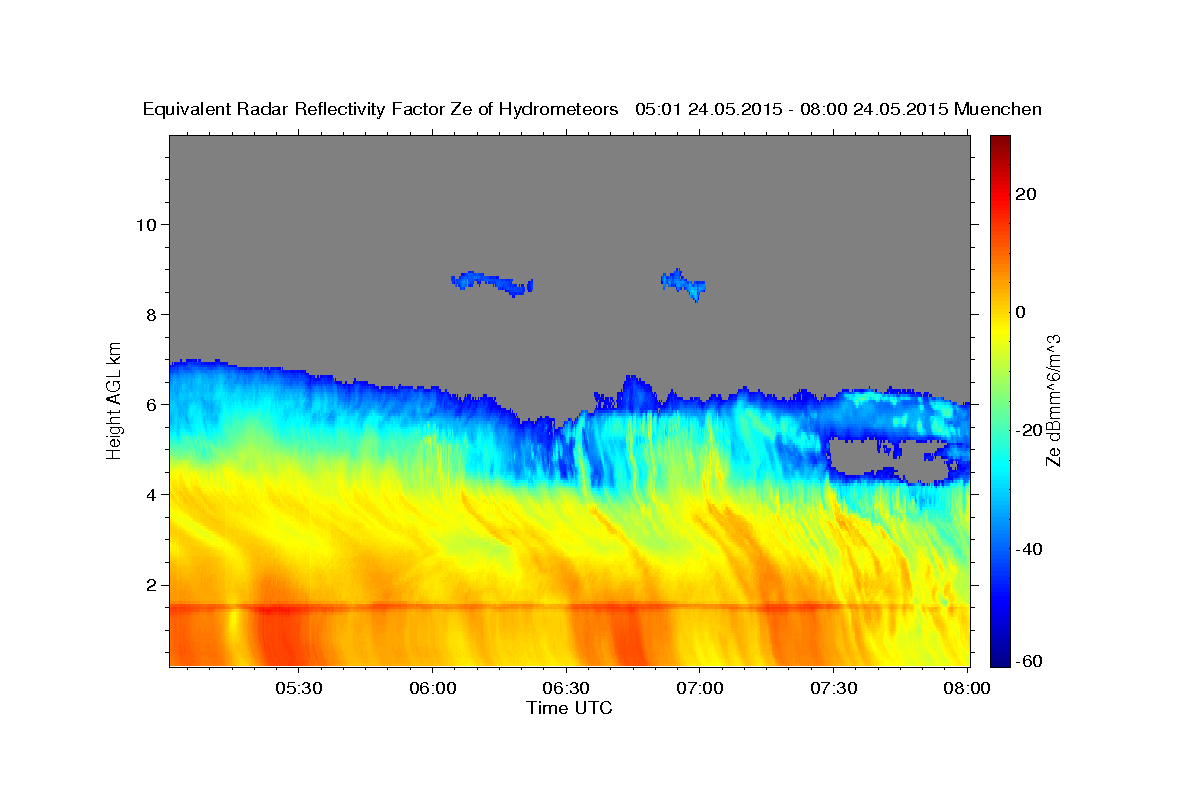This screenshot has height=800, width=1200.
Task: Click the colorbar label '-40'
Action: coord(1028,549)
